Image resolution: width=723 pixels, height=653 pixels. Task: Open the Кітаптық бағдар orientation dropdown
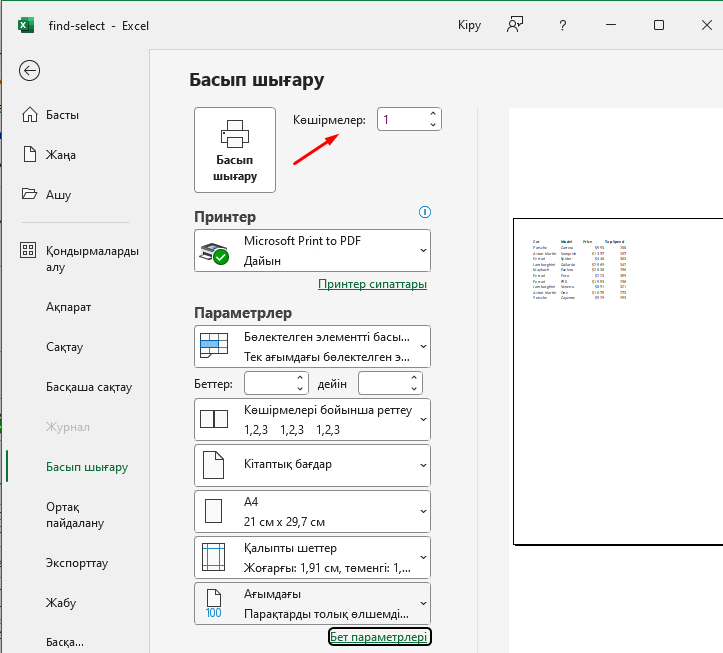313,465
